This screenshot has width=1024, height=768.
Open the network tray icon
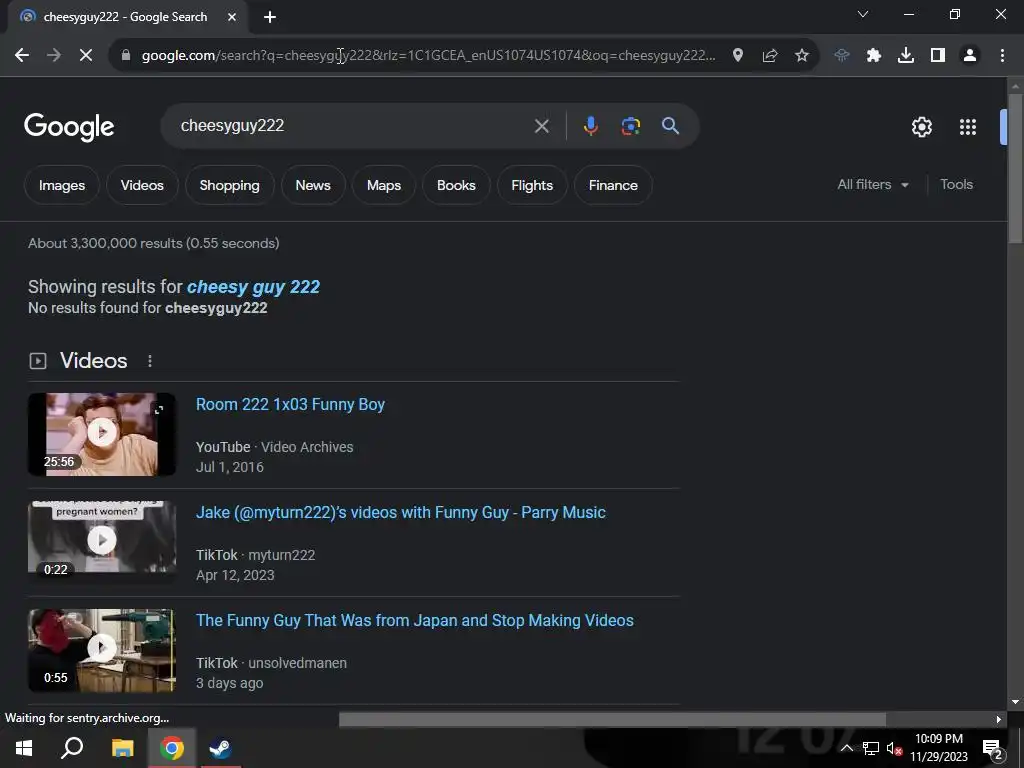[870, 748]
